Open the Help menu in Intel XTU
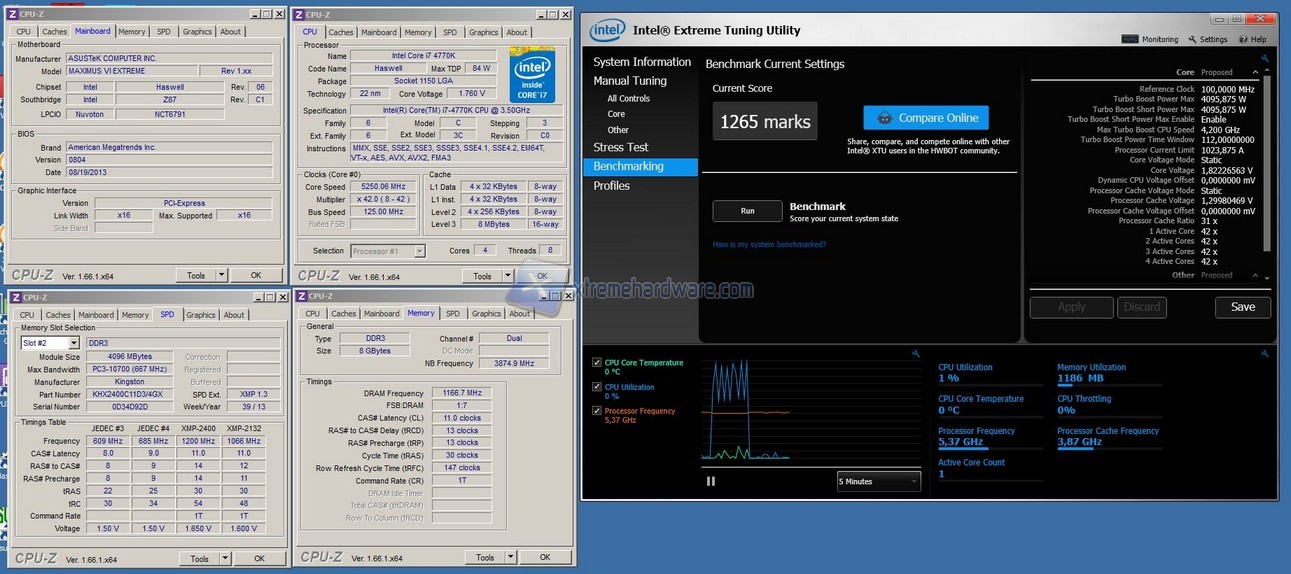 pos(1252,40)
